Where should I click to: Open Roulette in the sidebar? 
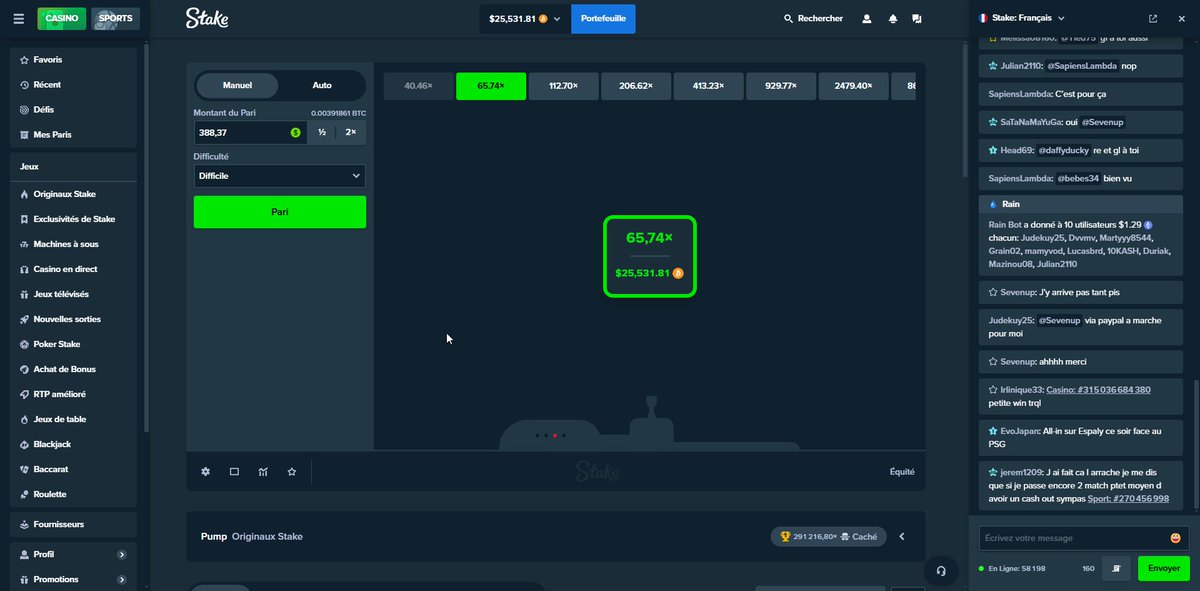[73, 494]
